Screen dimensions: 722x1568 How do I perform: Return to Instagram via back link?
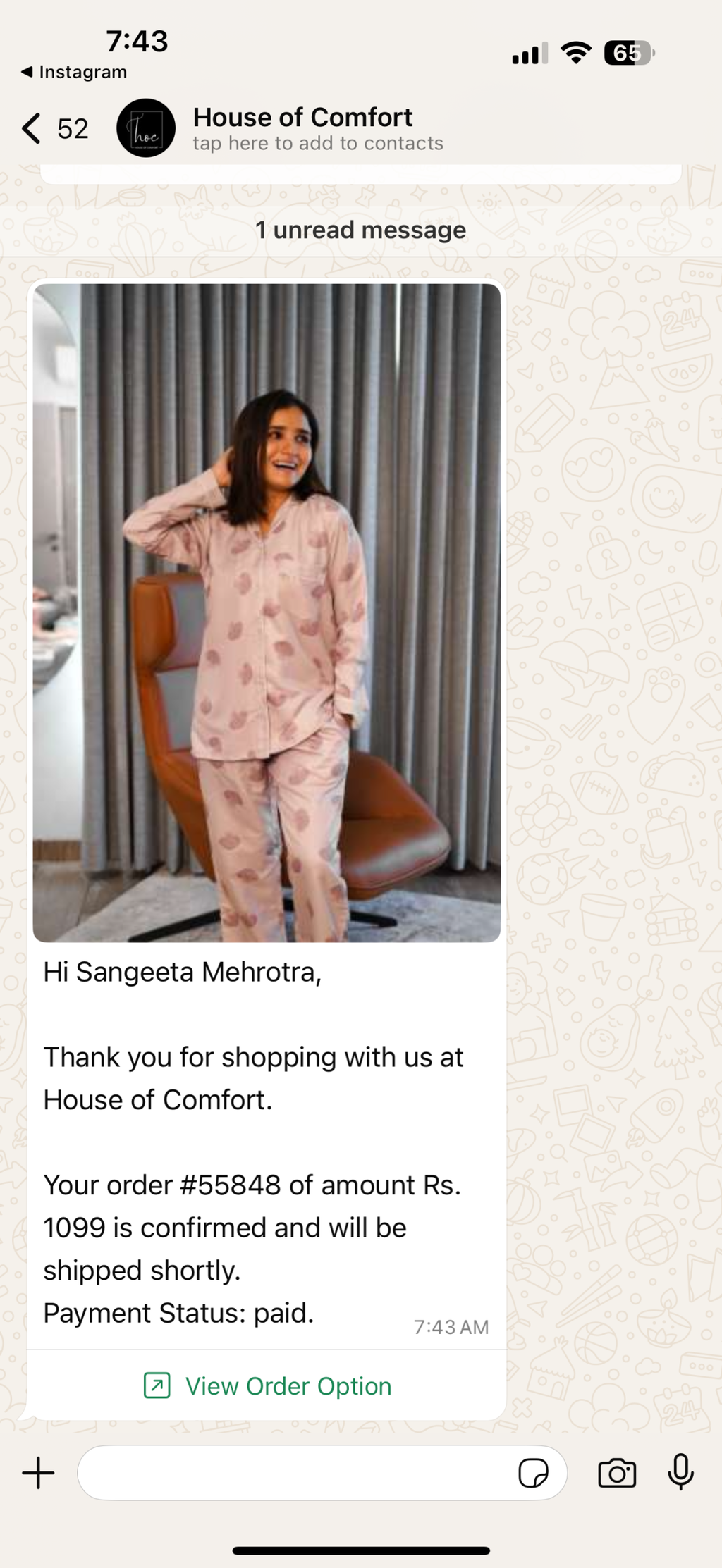[74, 72]
